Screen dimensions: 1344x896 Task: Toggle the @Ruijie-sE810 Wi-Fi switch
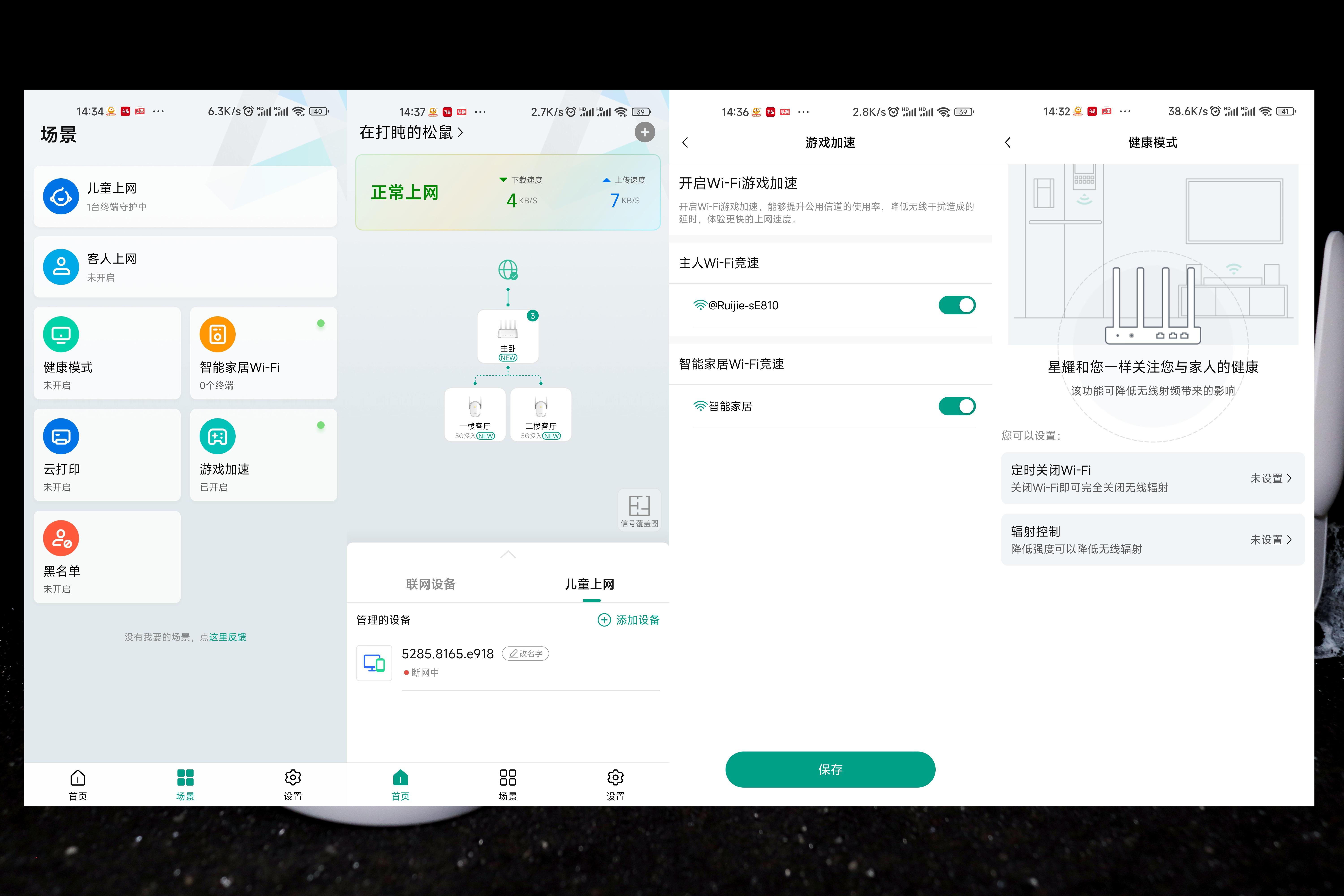click(x=957, y=305)
